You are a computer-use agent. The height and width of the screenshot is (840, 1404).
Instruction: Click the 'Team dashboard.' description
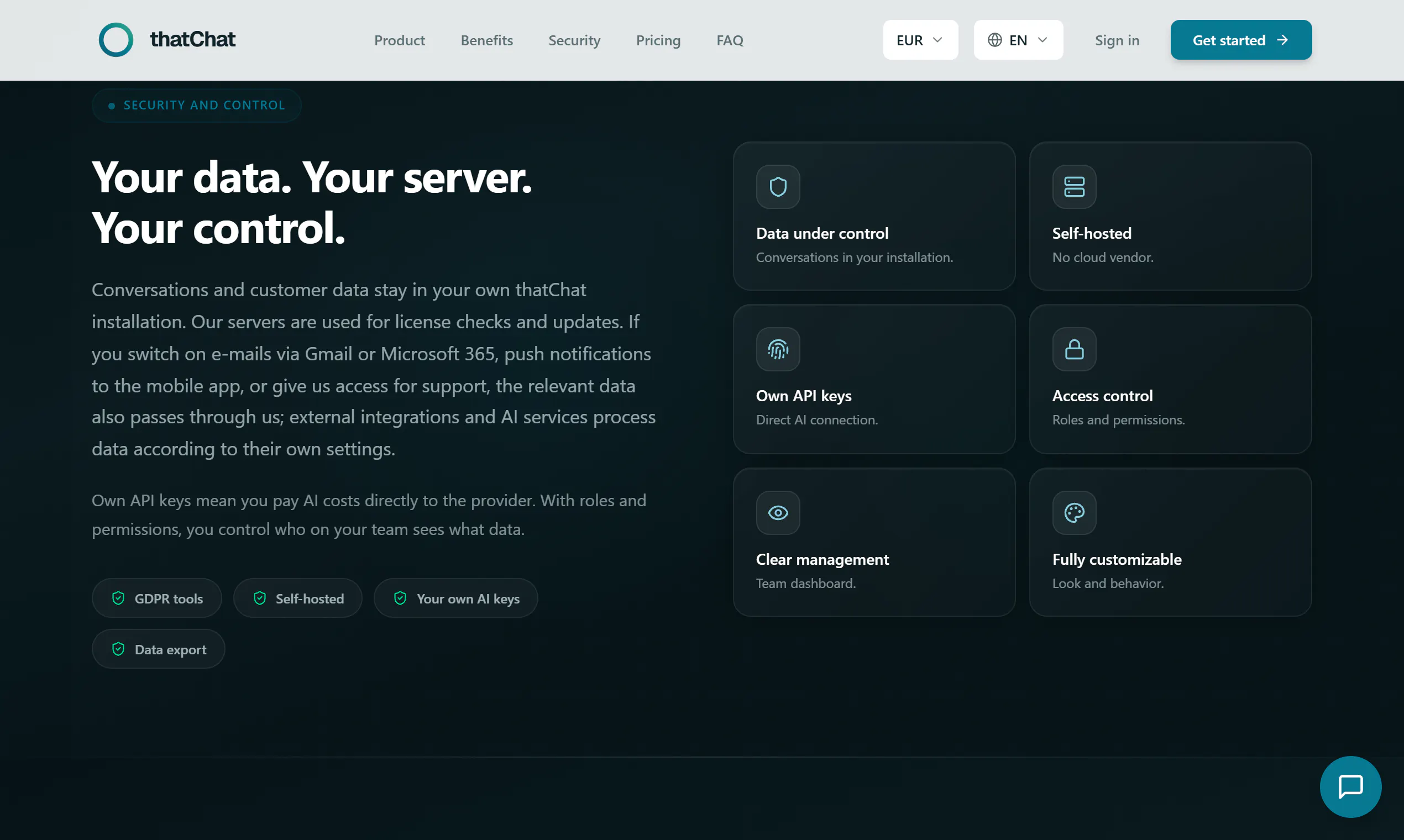[805, 584]
